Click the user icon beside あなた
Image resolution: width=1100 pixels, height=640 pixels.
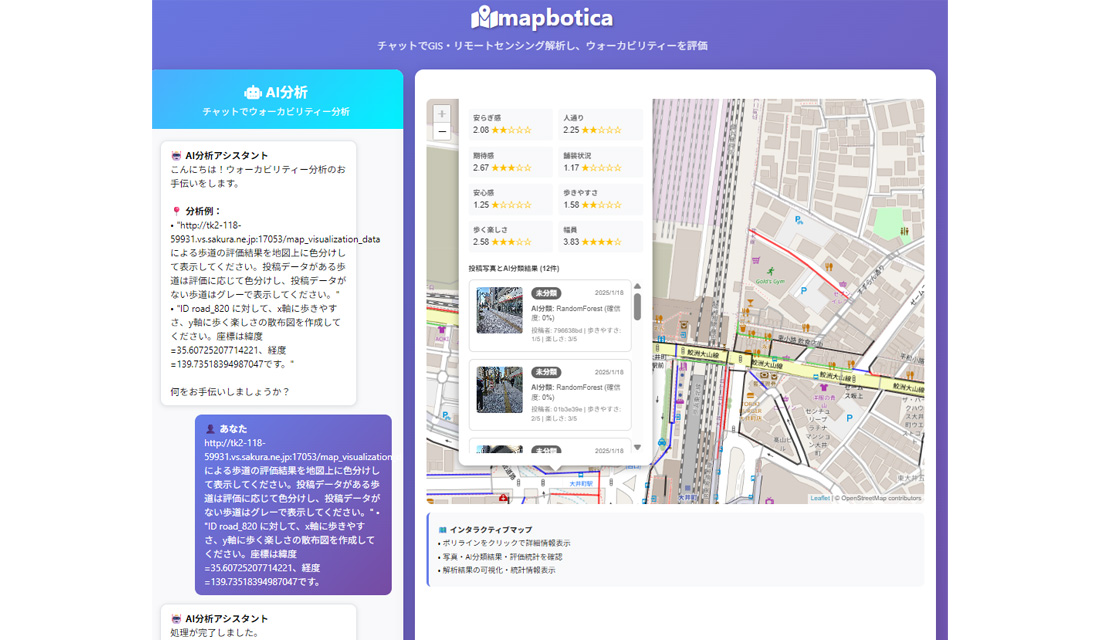coord(209,429)
